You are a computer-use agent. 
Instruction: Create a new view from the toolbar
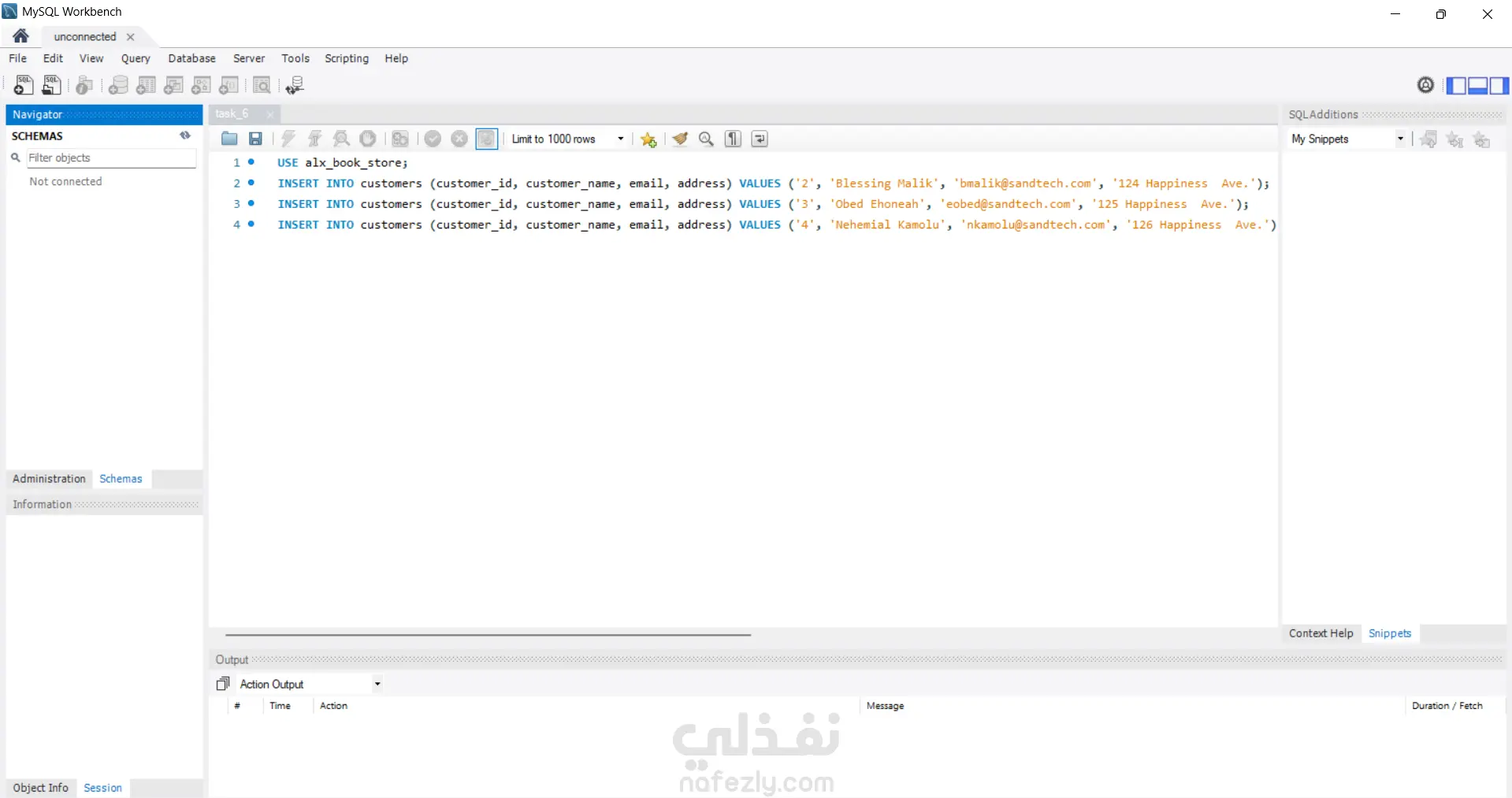[x=173, y=85]
